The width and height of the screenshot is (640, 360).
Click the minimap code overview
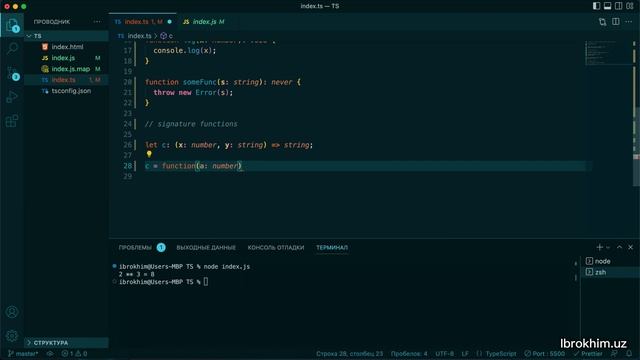608,53
